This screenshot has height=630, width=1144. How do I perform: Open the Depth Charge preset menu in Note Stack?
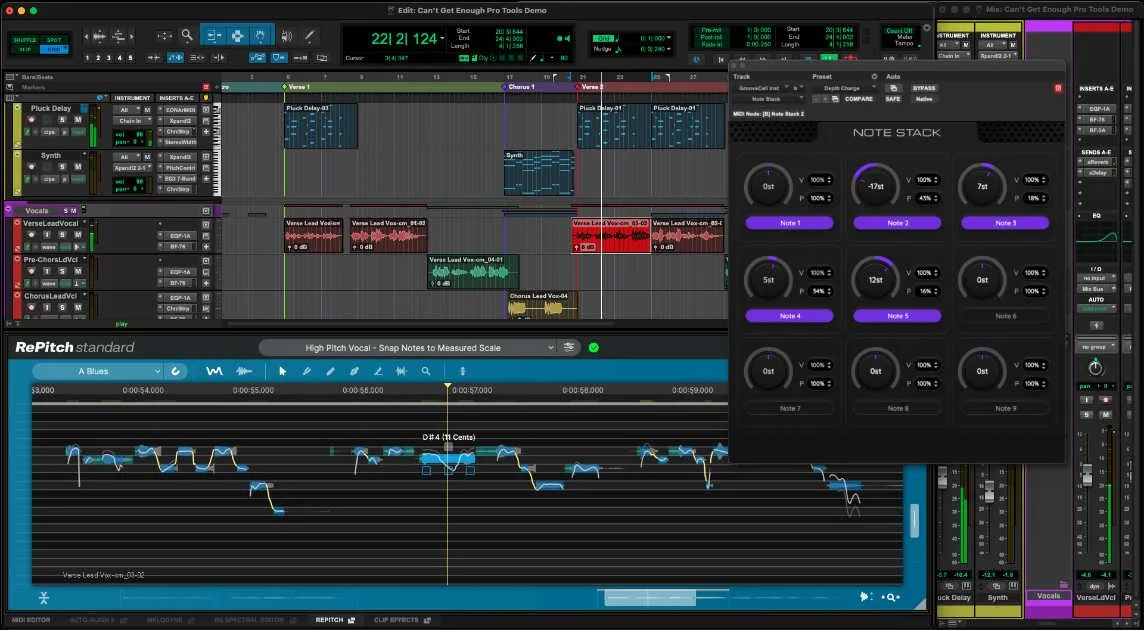pos(845,88)
